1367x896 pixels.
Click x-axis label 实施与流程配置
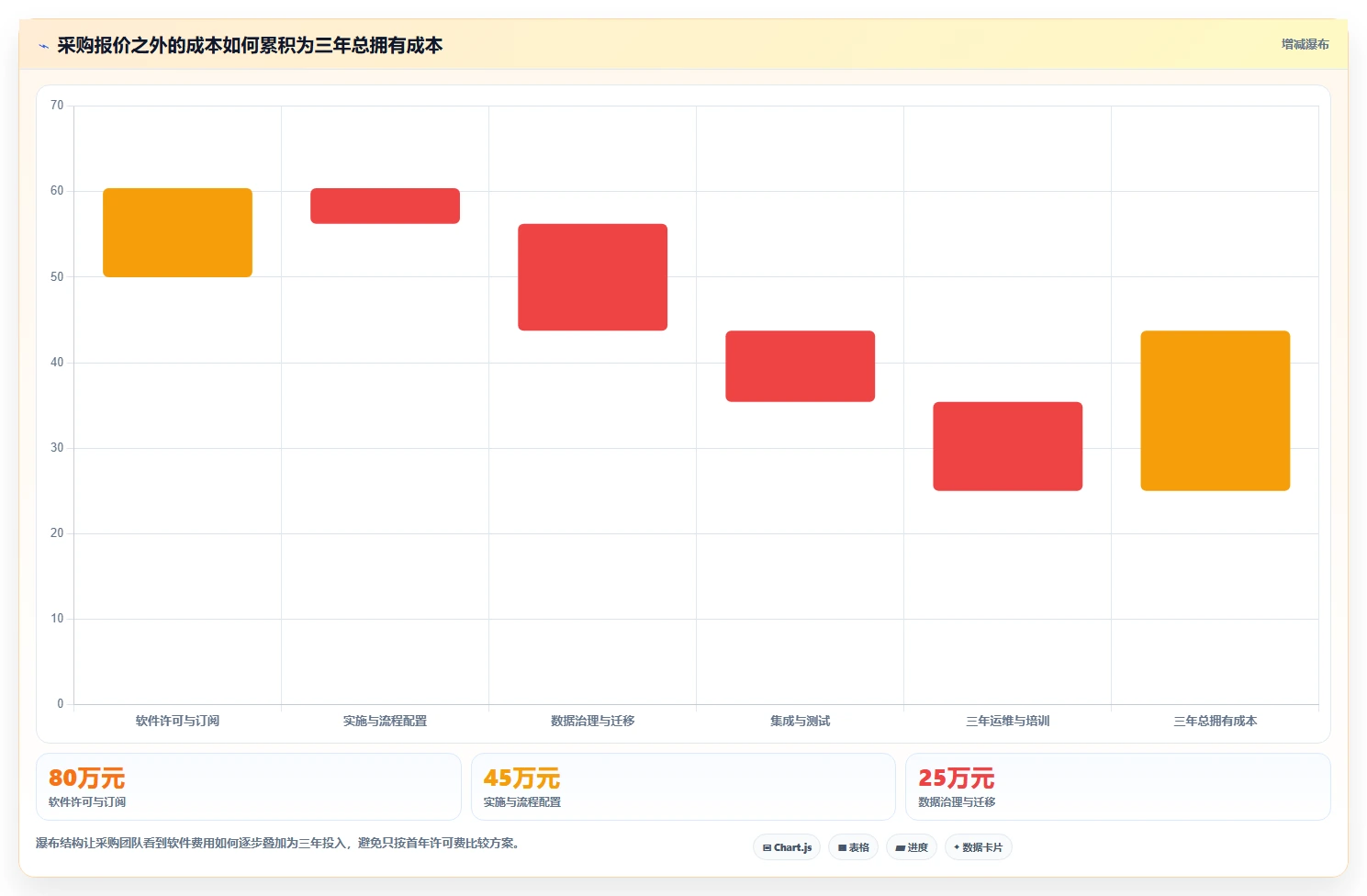click(x=385, y=721)
